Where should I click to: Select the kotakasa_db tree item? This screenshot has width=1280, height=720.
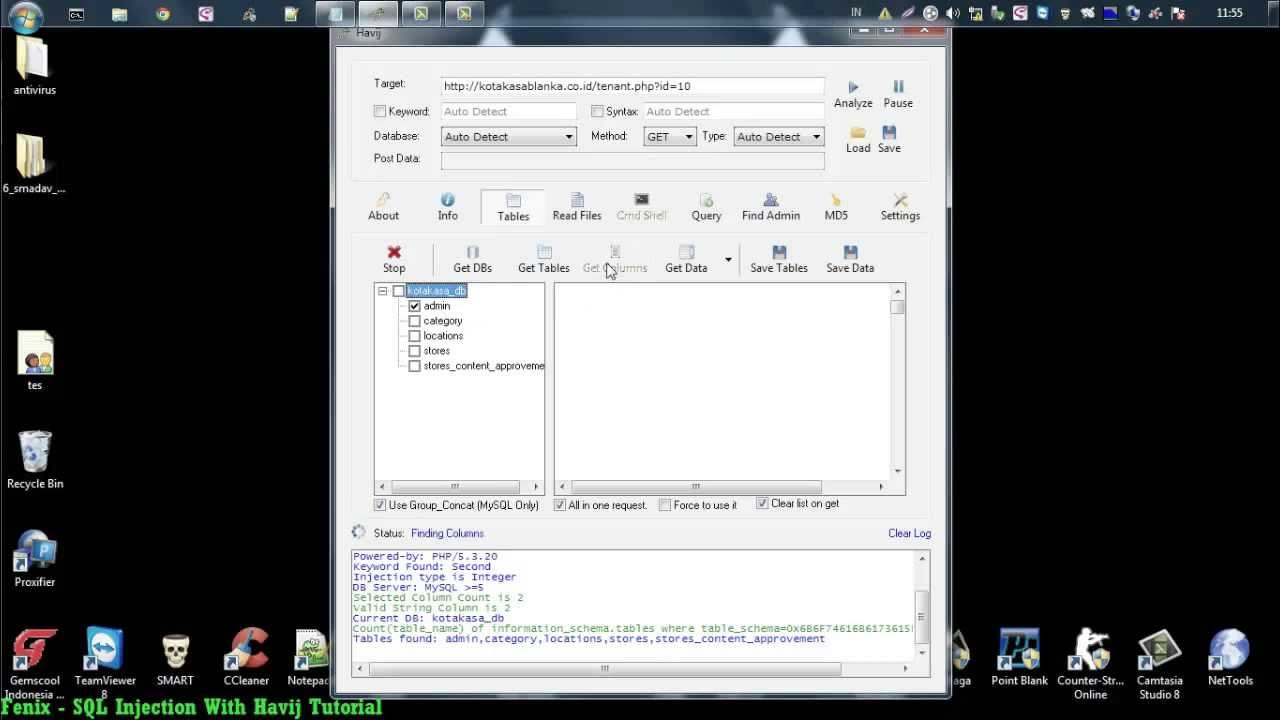436,291
